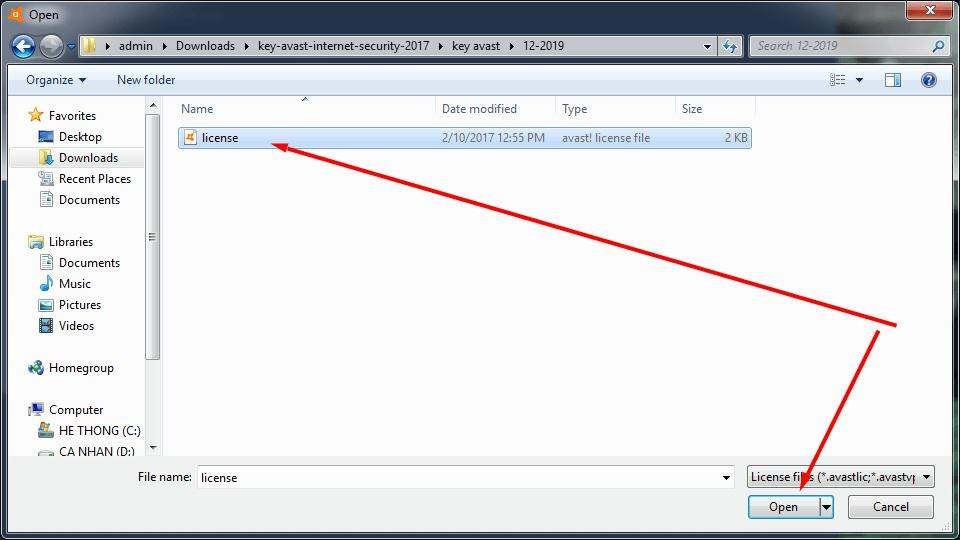
Task: Expand the address bar history dropdown
Action: [x=707, y=46]
